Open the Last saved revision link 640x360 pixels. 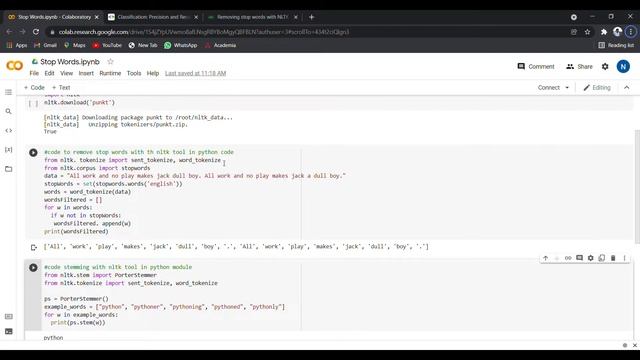point(196,73)
